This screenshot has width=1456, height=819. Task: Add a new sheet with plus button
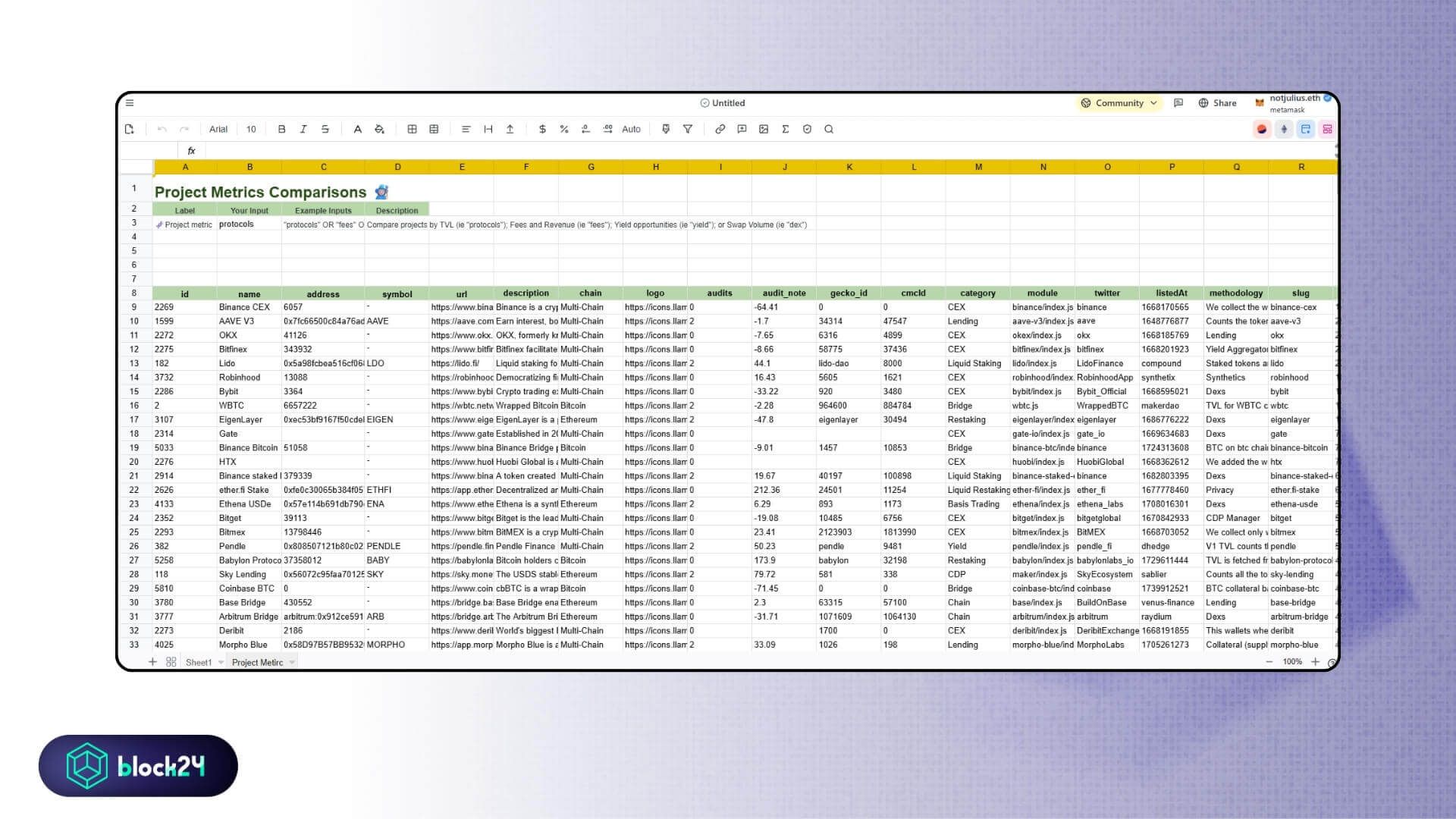coord(152,662)
